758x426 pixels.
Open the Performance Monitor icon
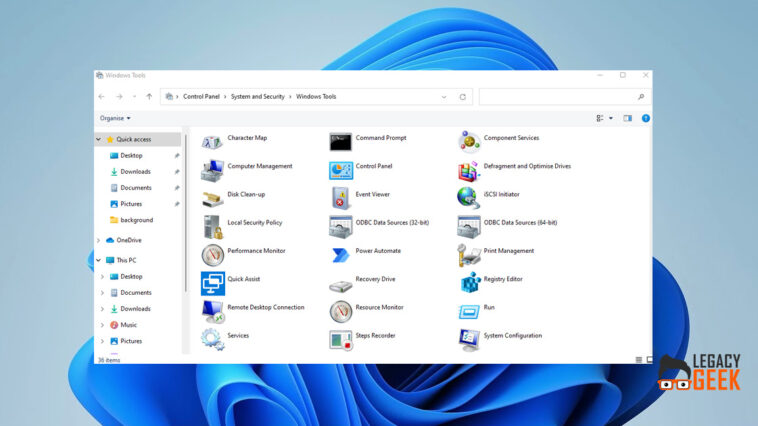[212, 255]
